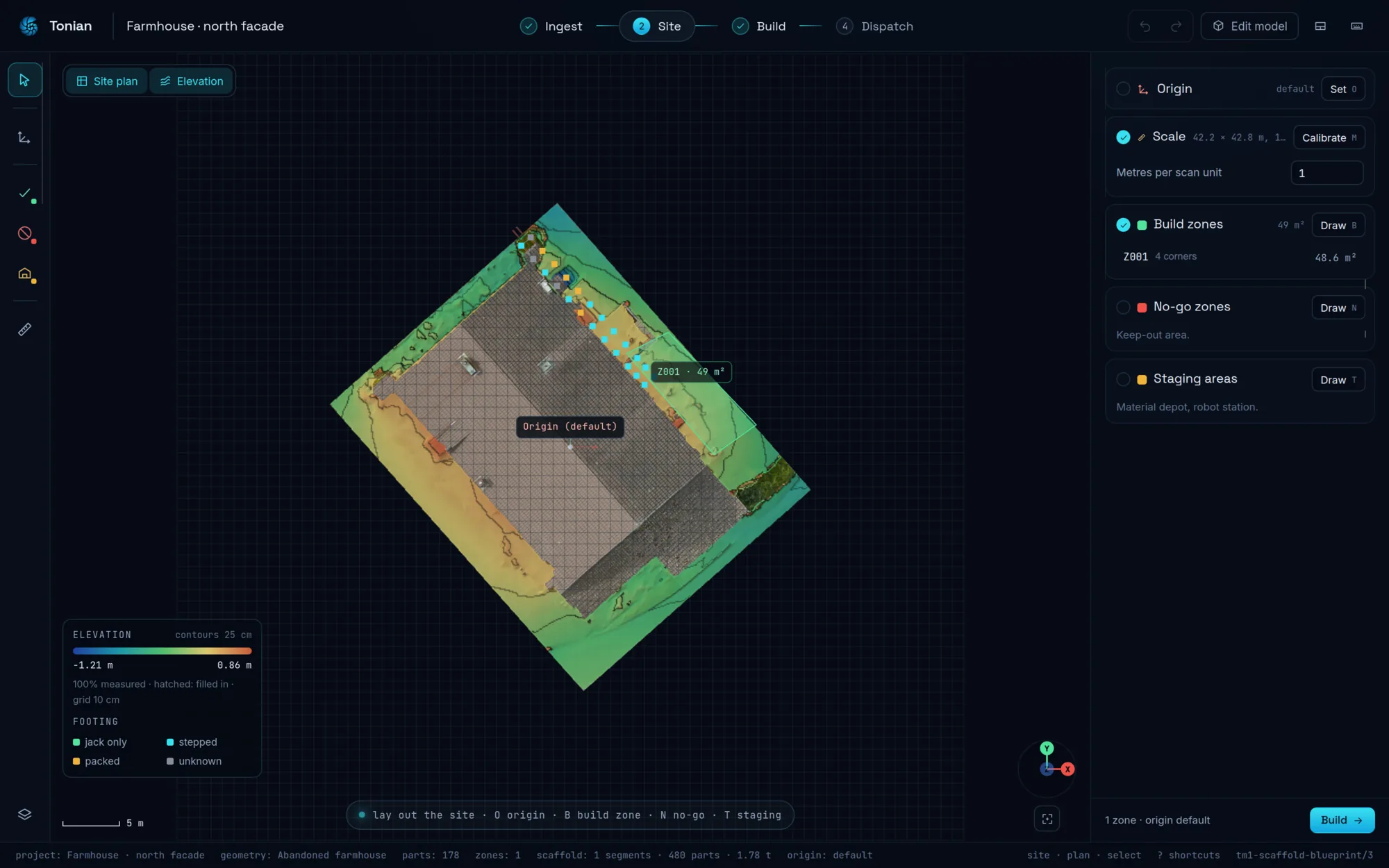Image resolution: width=1389 pixels, height=868 pixels.
Task: Click the Tonian logo icon
Action: [29, 26]
